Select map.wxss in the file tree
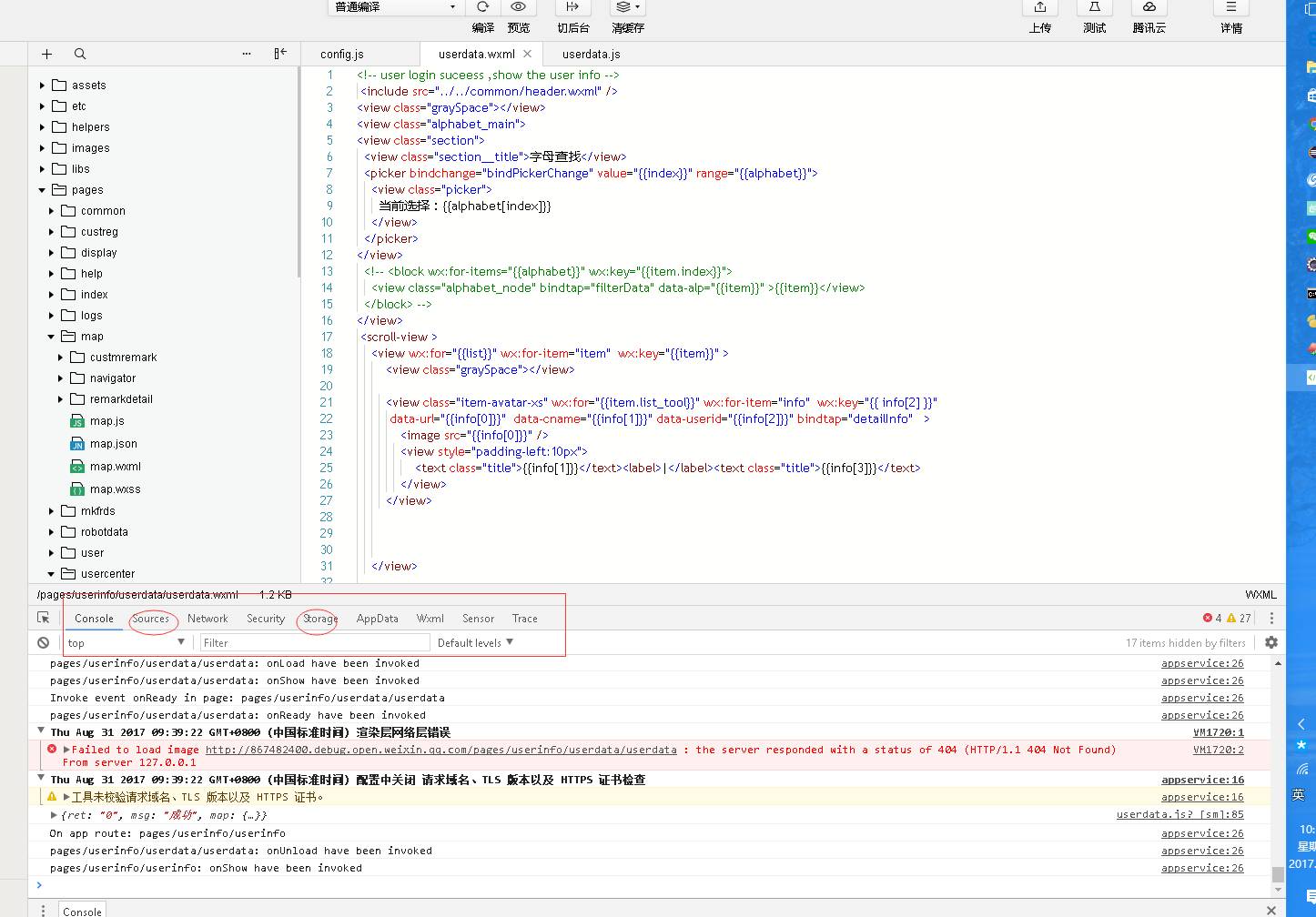The width and height of the screenshot is (1316, 917). pyautogui.click(x=115, y=489)
